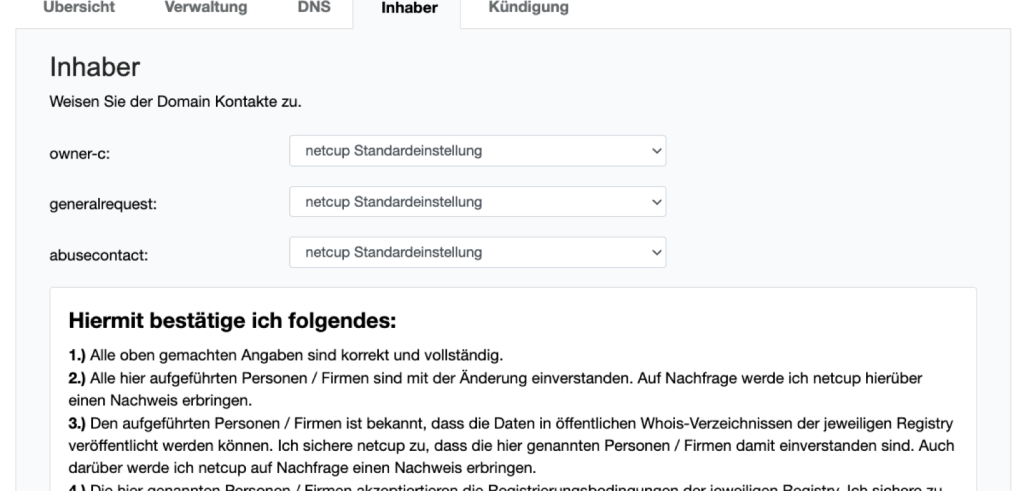Viewport: 1024px width, 491px height.
Task: Click the Inhaber page heading
Action: pos(95,67)
